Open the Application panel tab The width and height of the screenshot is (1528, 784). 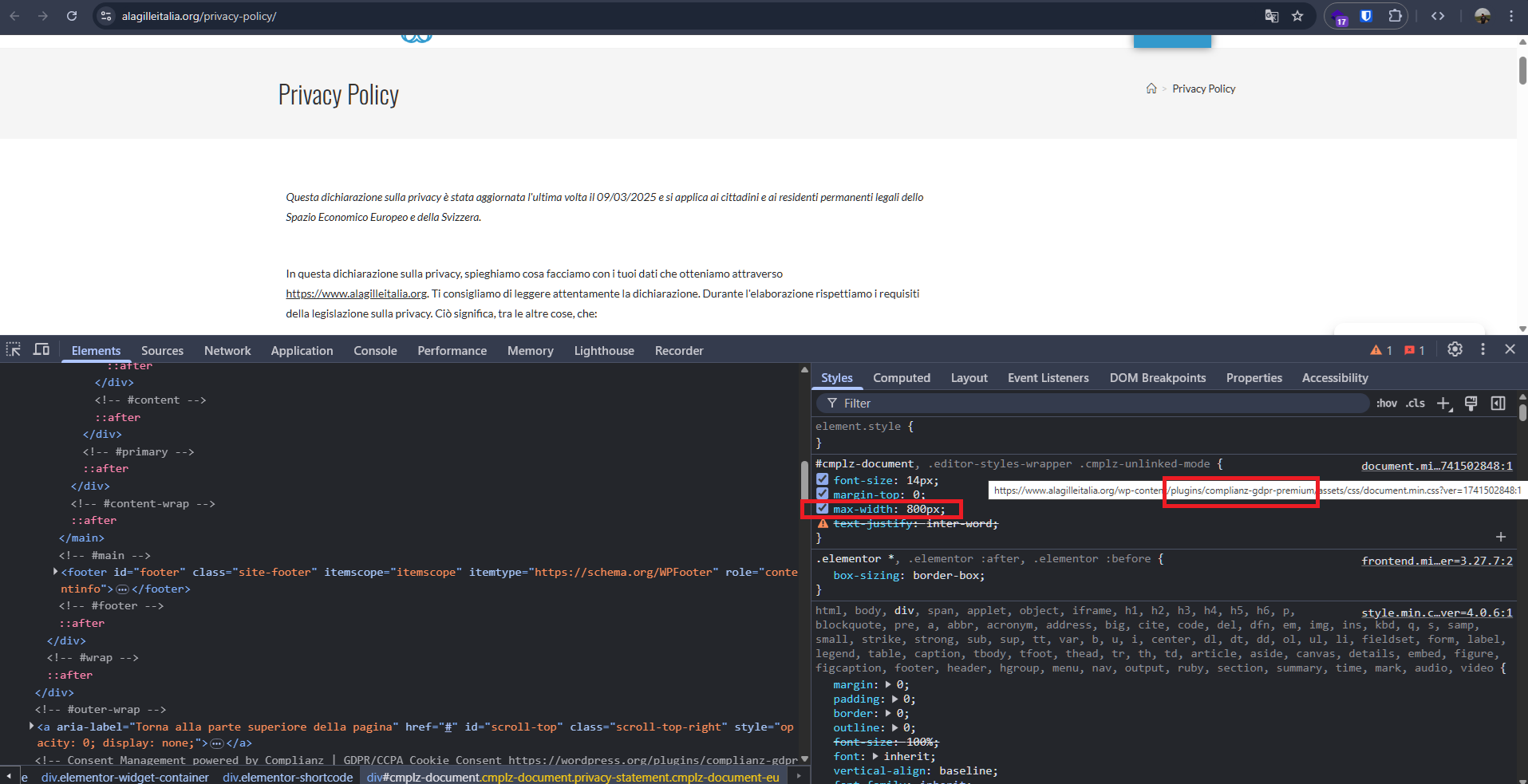point(302,351)
